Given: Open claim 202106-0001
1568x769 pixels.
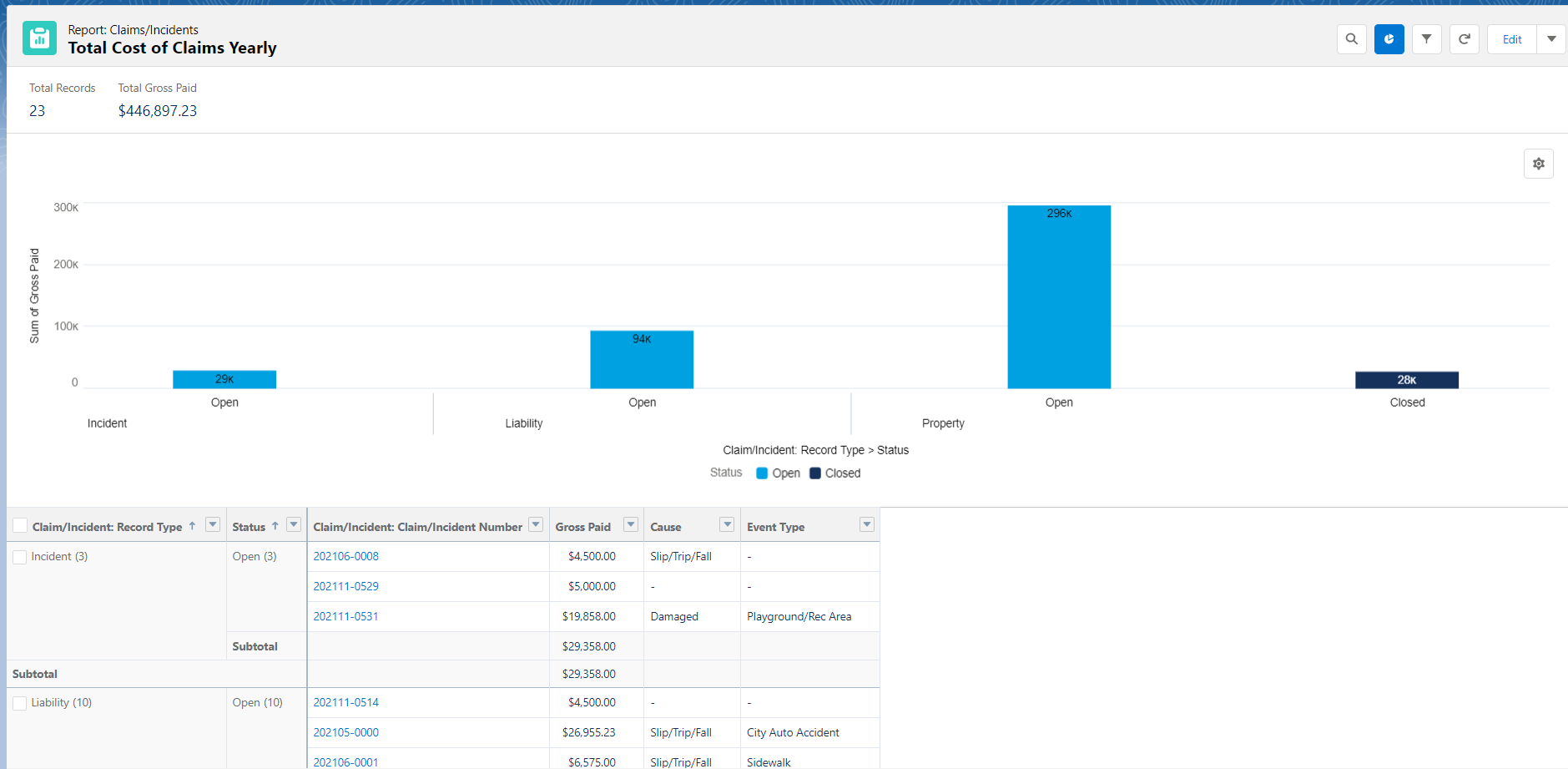Looking at the screenshot, I should point(345,762).
